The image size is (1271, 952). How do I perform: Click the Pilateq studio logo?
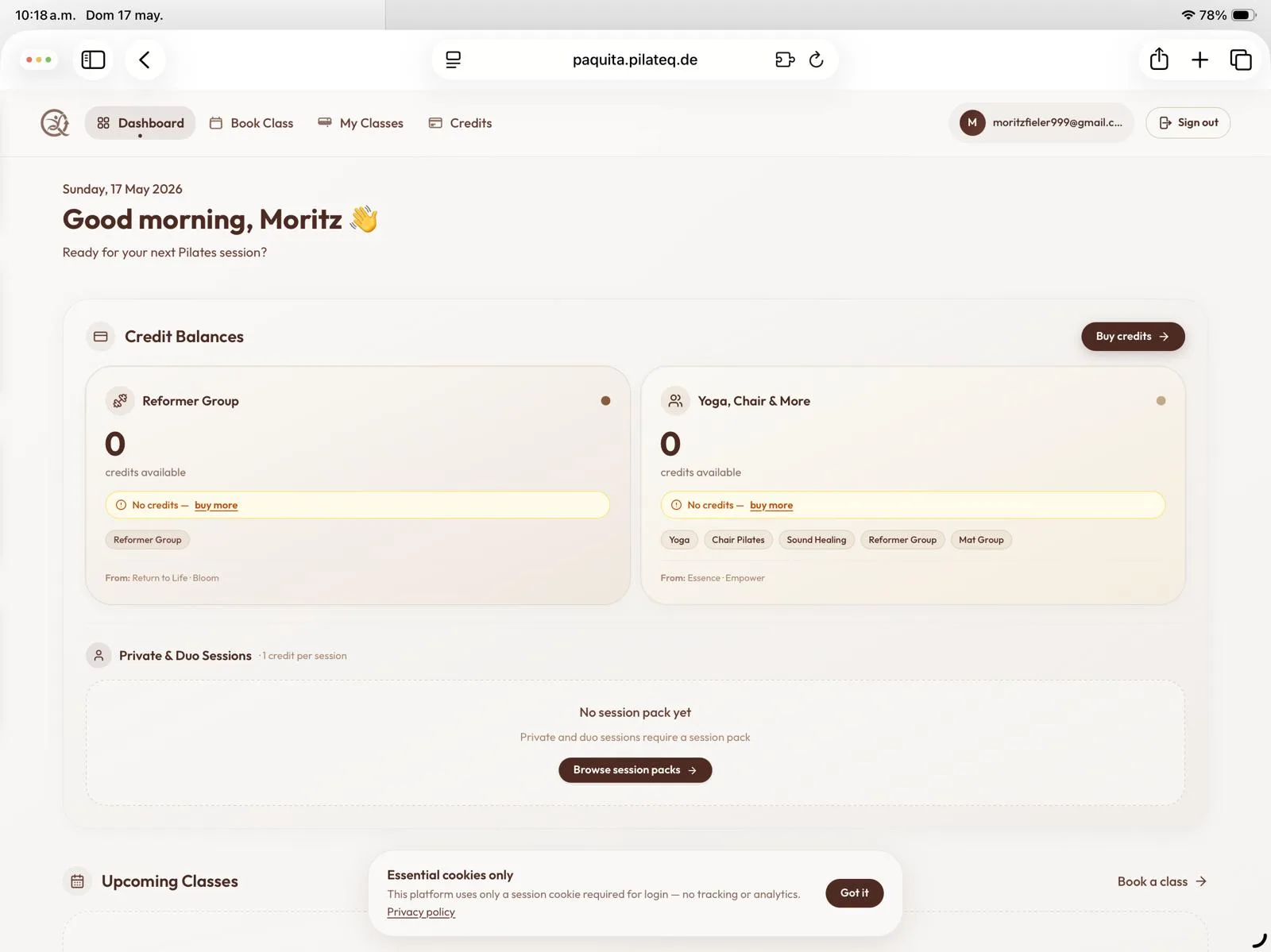click(x=55, y=123)
